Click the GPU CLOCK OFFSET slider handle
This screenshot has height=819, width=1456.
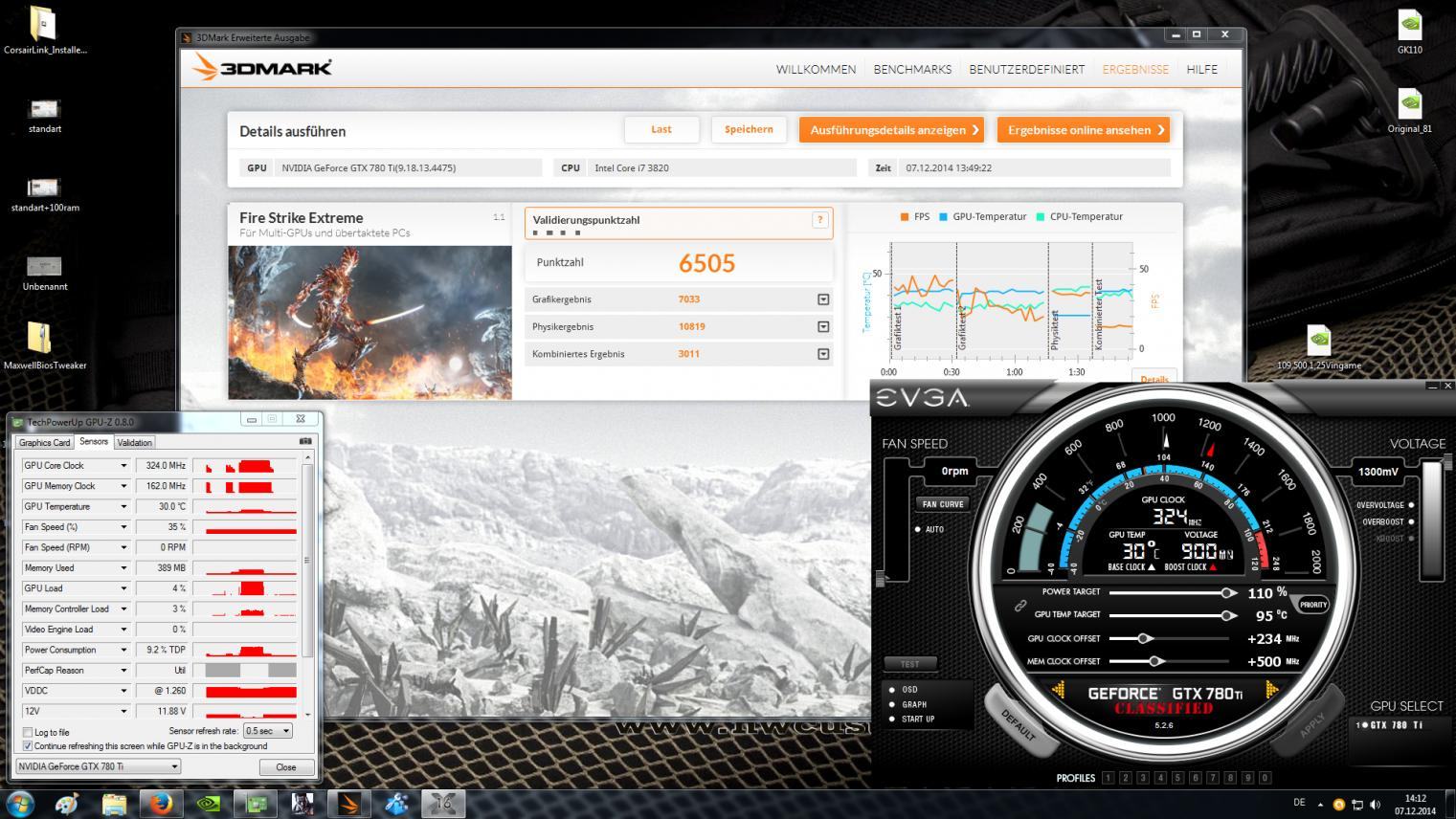[1143, 638]
